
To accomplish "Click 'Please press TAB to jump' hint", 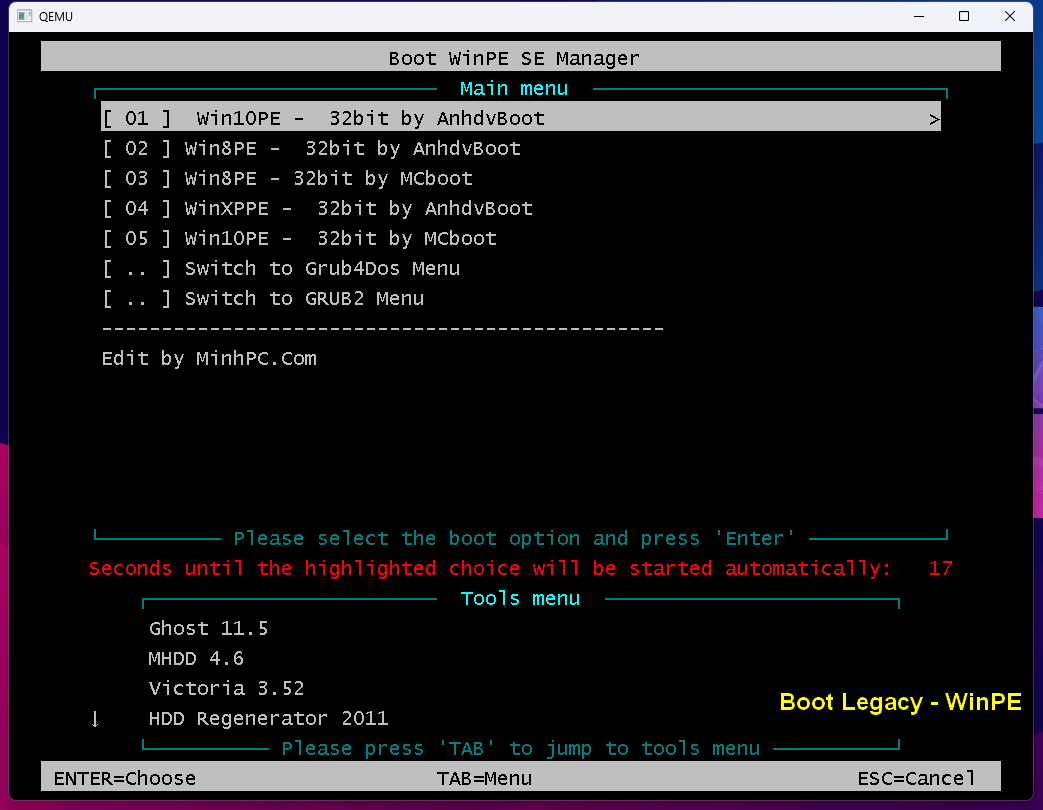I will click(x=520, y=749).
